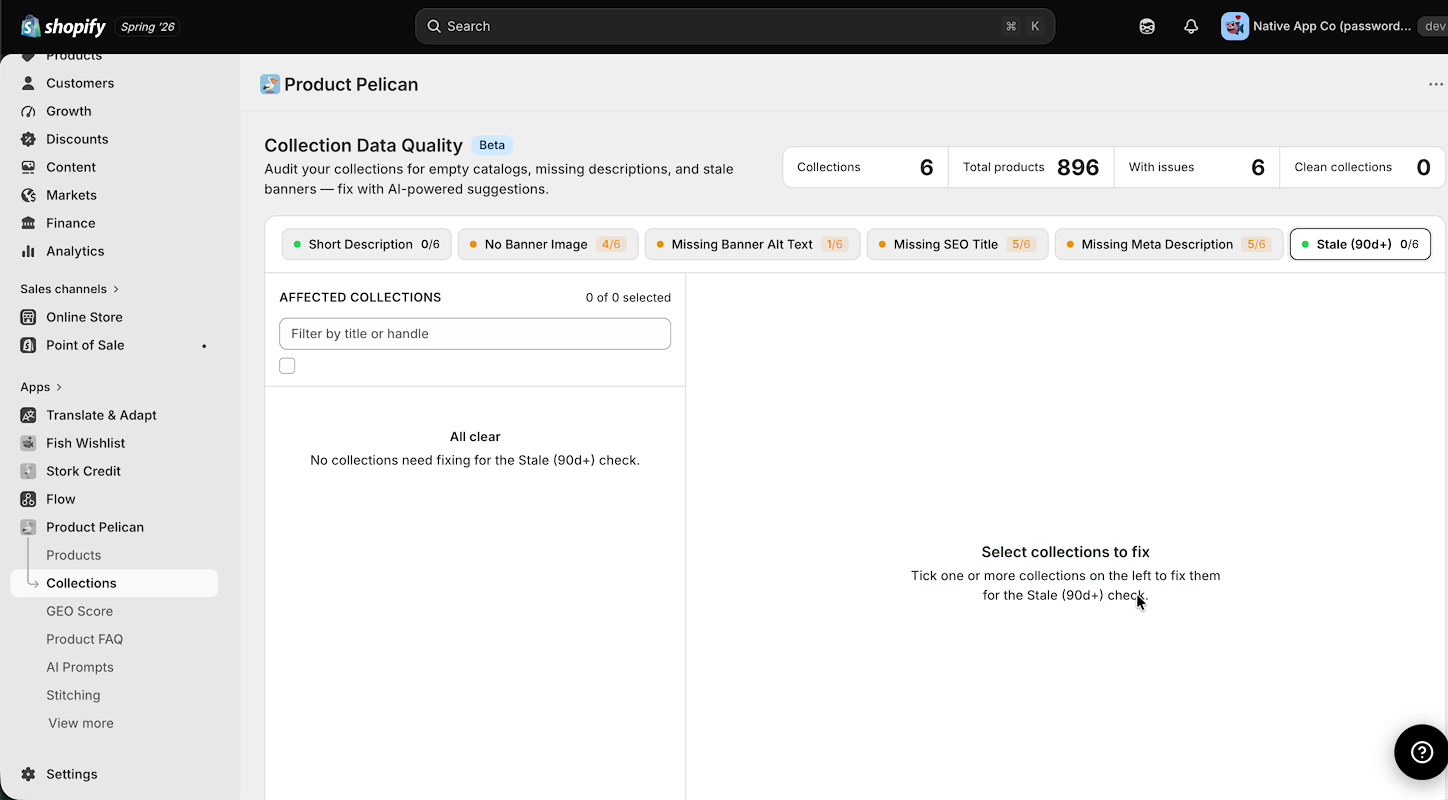Viewport: 1448px width, 800px height.
Task: Select the Missing SEO Title tab
Action: click(957, 244)
